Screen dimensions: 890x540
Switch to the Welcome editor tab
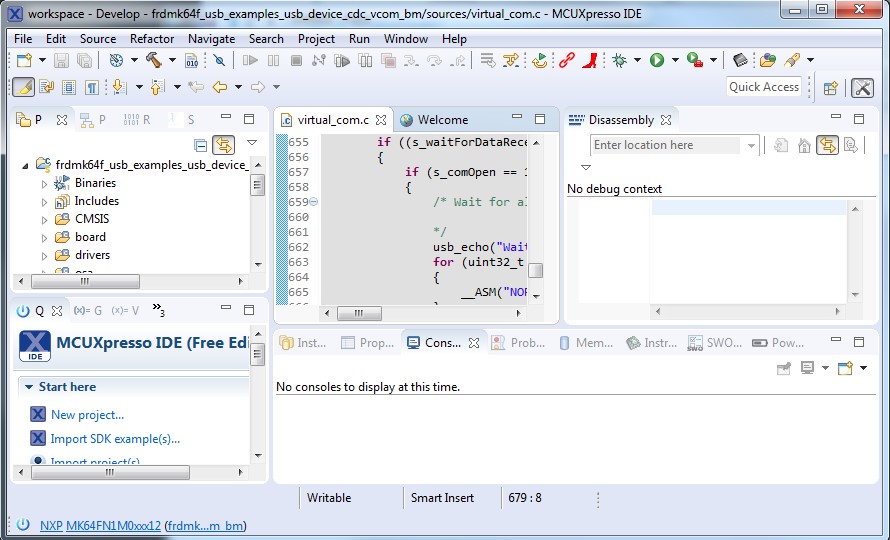(x=434, y=120)
